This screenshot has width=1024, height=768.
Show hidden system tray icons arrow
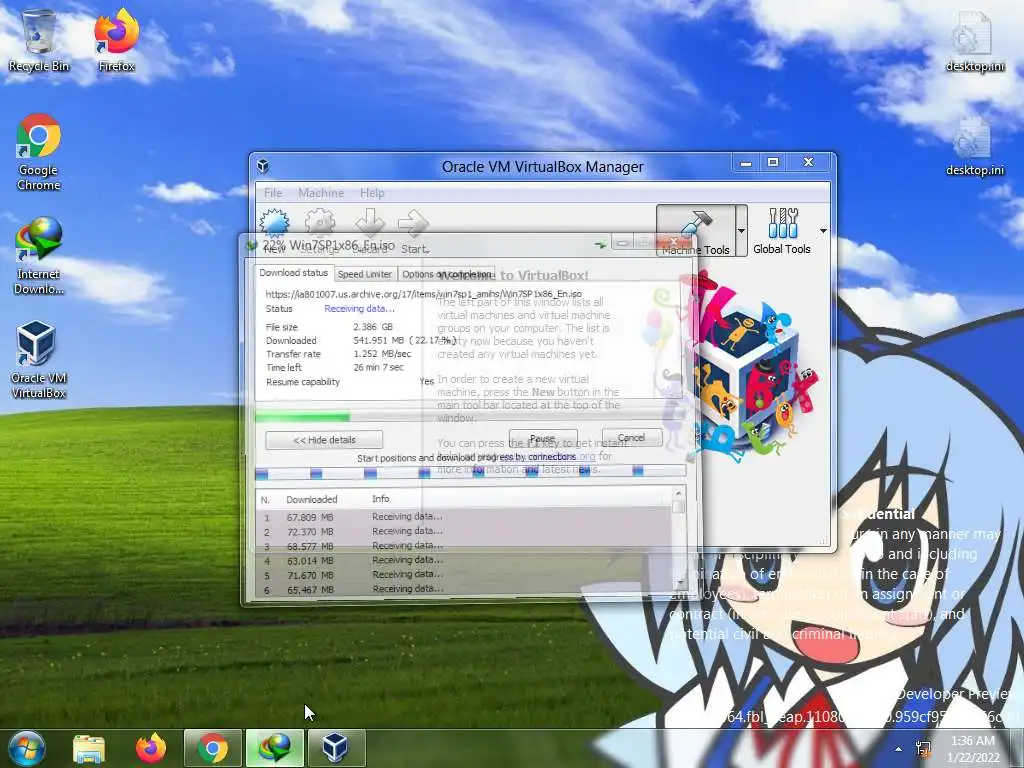pyautogui.click(x=899, y=750)
